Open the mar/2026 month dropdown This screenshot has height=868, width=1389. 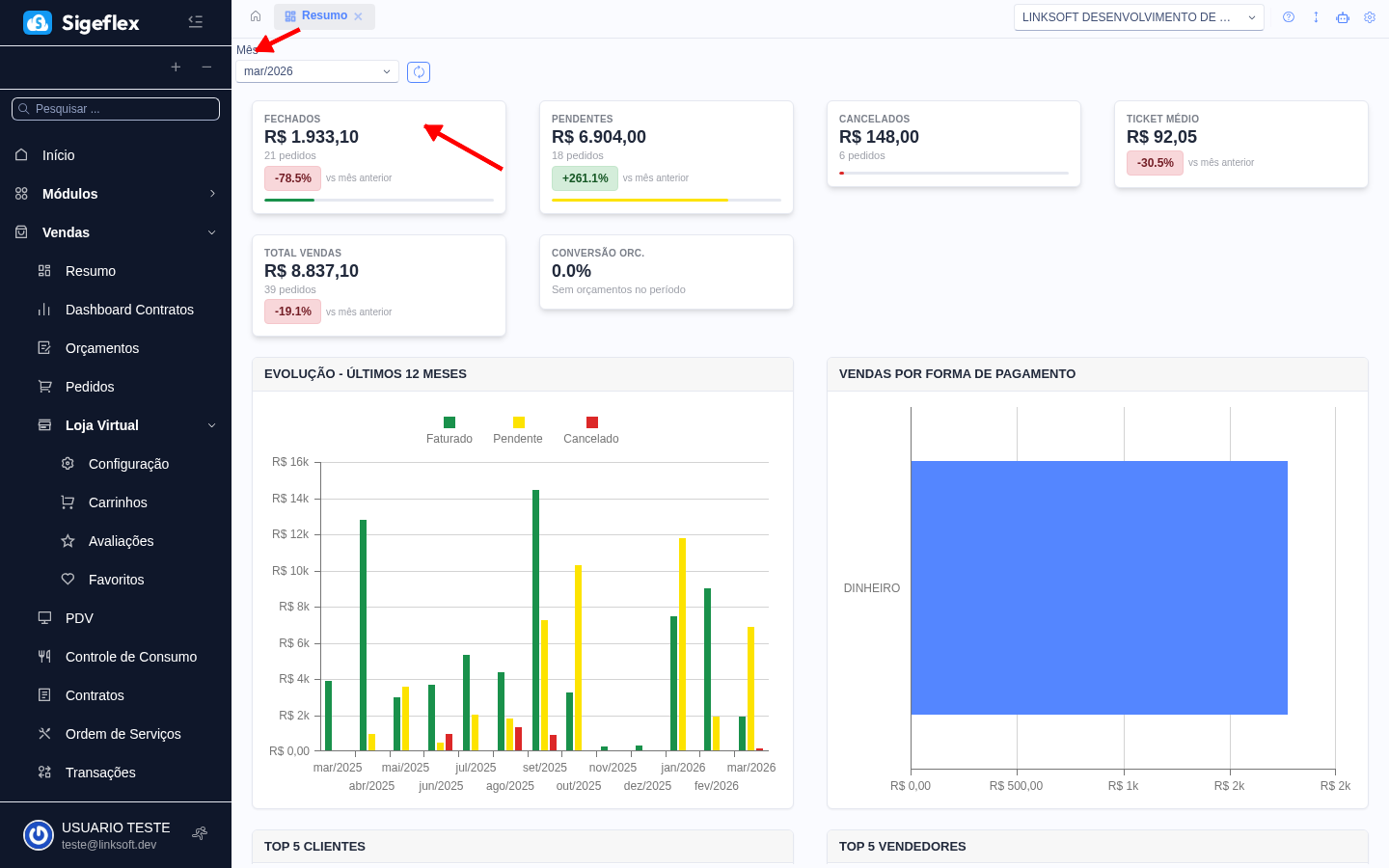[x=316, y=70]
